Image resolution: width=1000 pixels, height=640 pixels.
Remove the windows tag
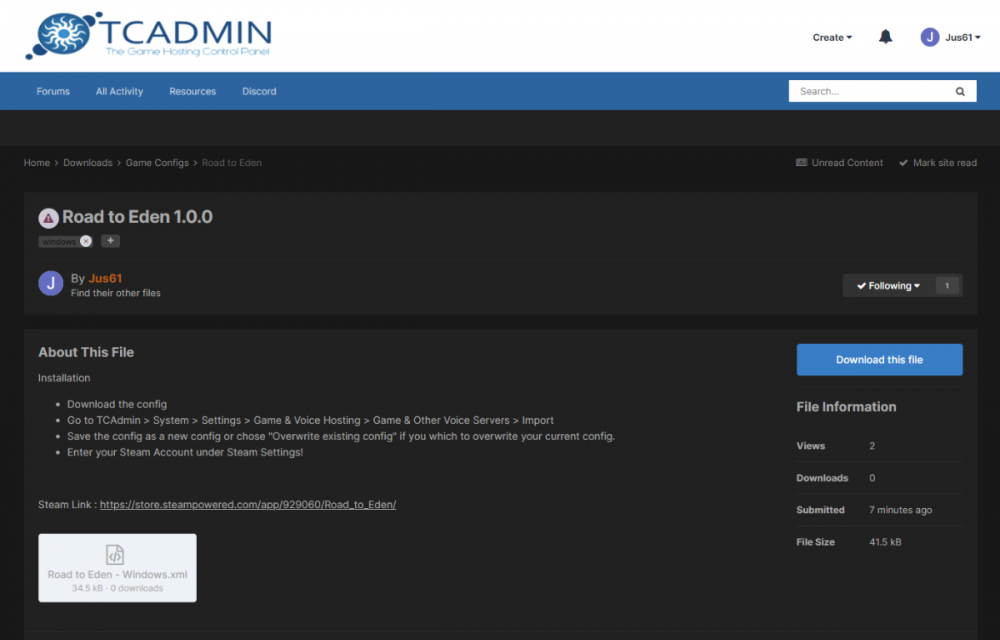click(x=85, y=241)
